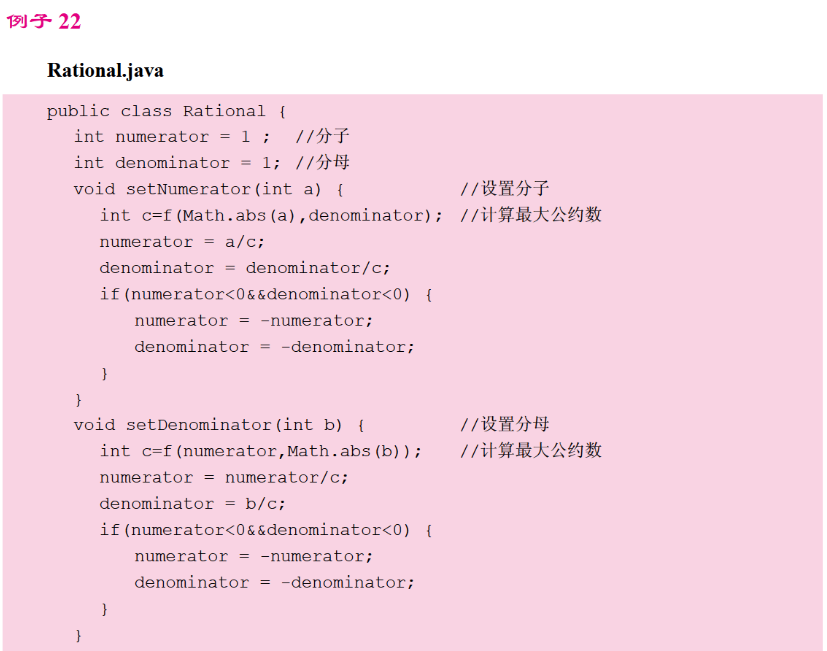827x651 pixels.
Task: Click the "denominator = denominator/c;" statement
Action: 245,268
